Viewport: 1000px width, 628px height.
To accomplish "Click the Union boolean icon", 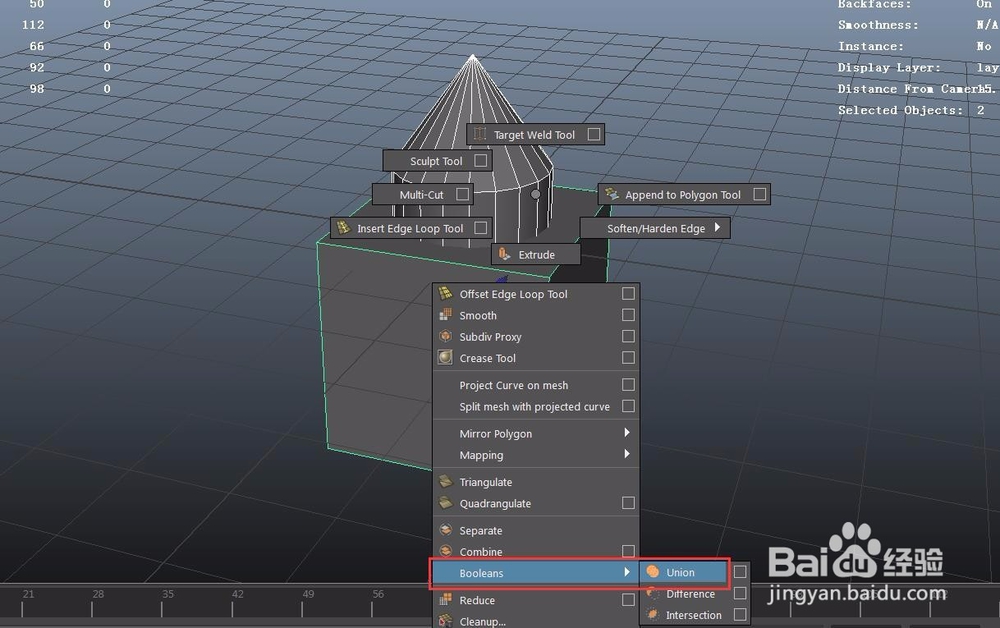I will [x=652, y=572].
